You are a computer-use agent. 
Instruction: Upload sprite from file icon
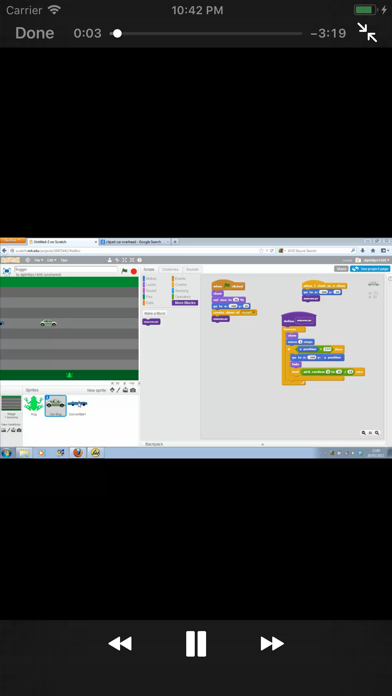click(x=126, y=390)
